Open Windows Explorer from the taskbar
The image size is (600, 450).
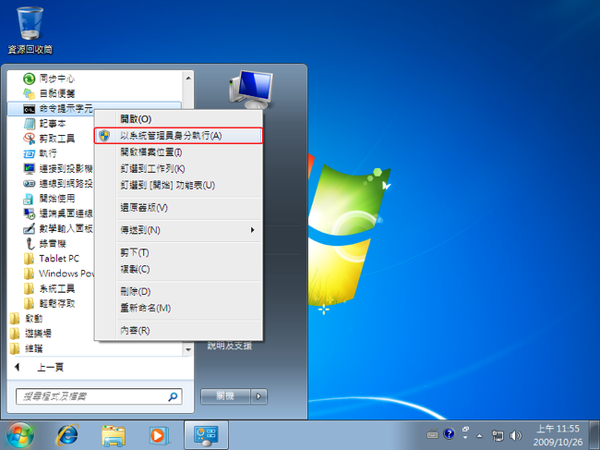[113, 436]
